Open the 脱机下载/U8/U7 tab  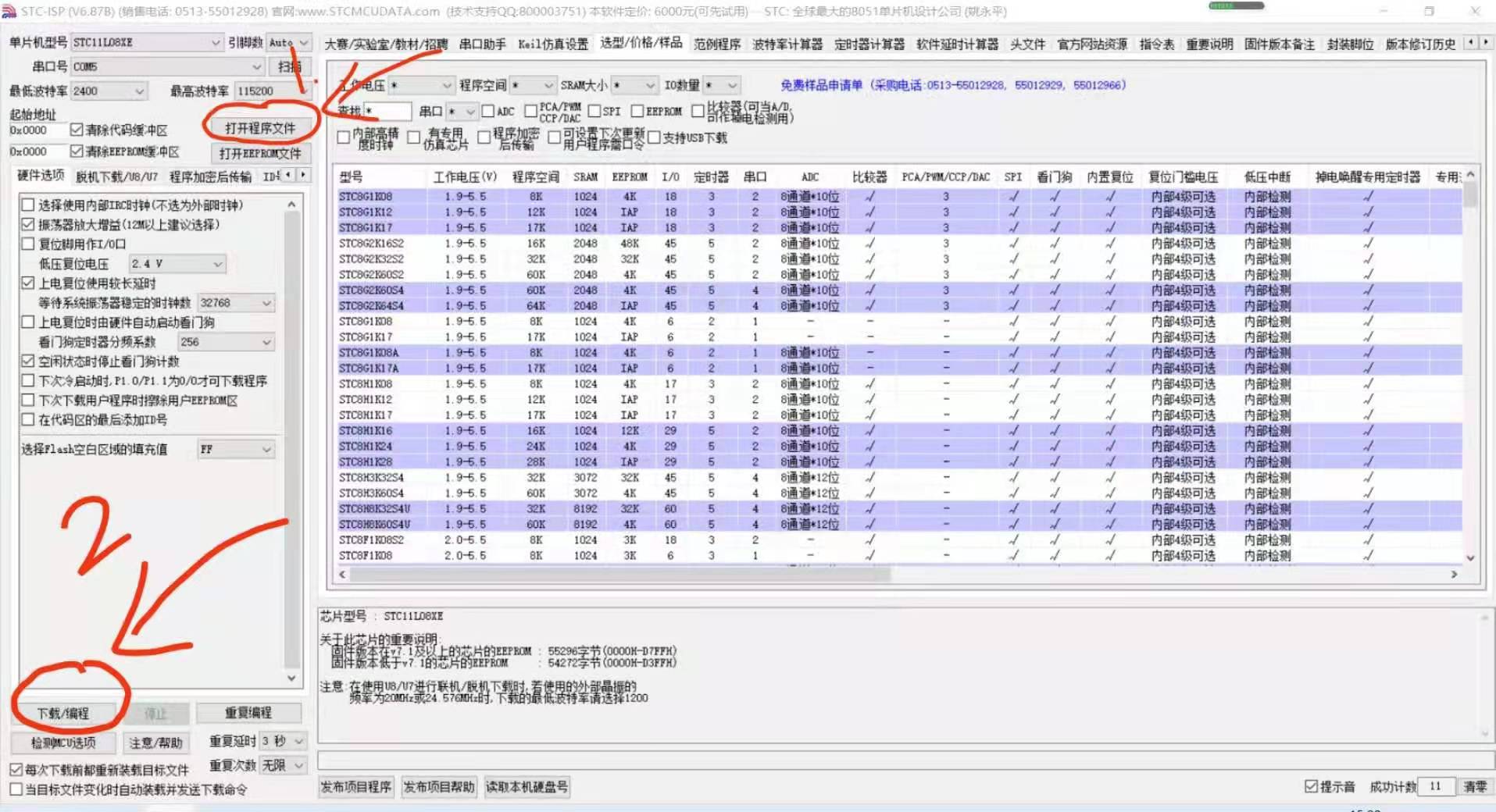116,177
